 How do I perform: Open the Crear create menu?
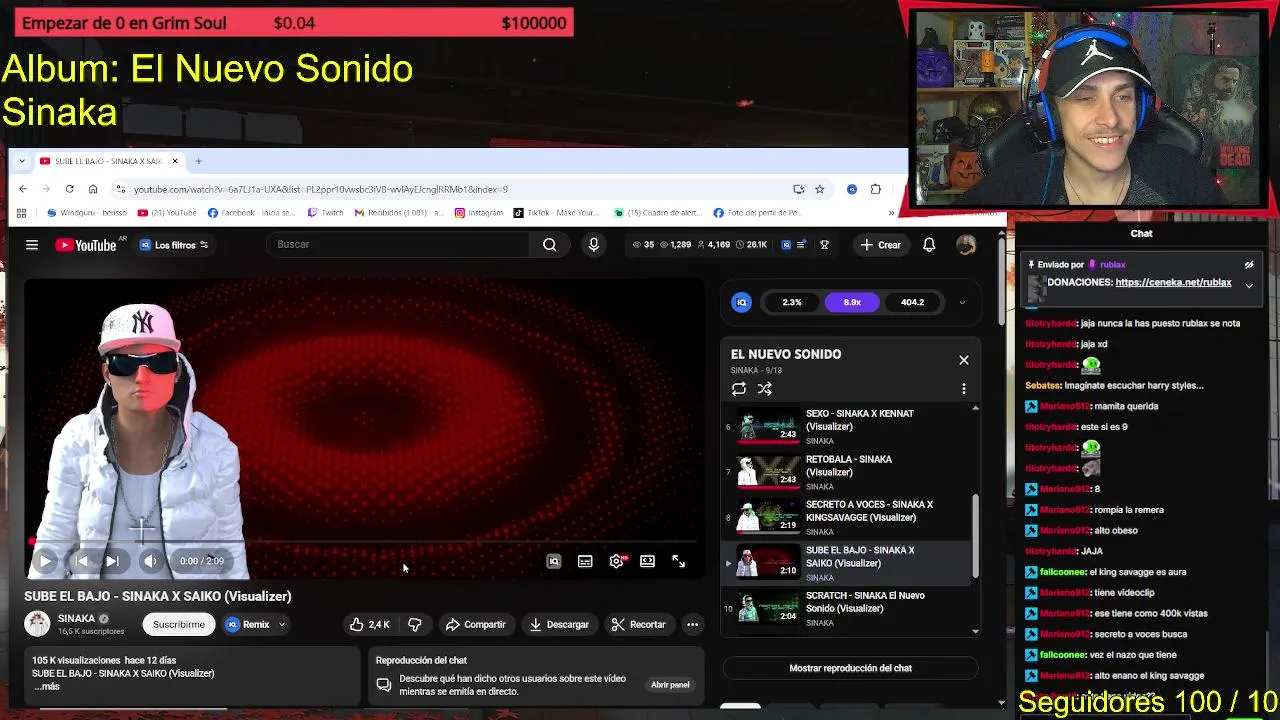881,245
